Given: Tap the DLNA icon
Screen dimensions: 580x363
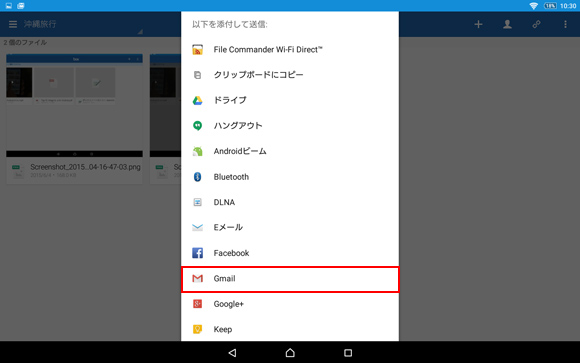Looking at the screenshot, I should 198,202.
